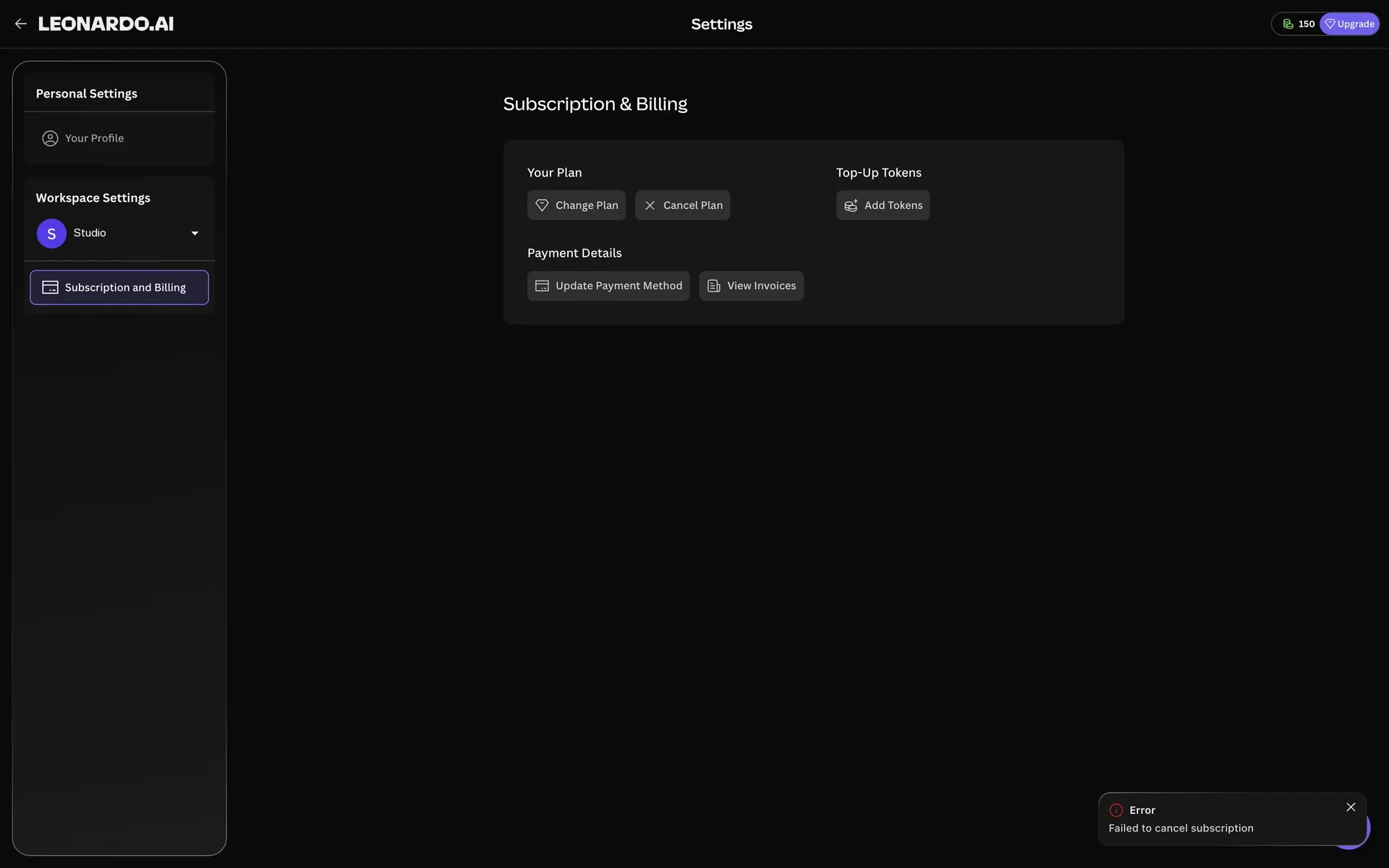Click the Personal Settings heading
The height and width of the screenshot is (868, 1389).
click(87, 94)
